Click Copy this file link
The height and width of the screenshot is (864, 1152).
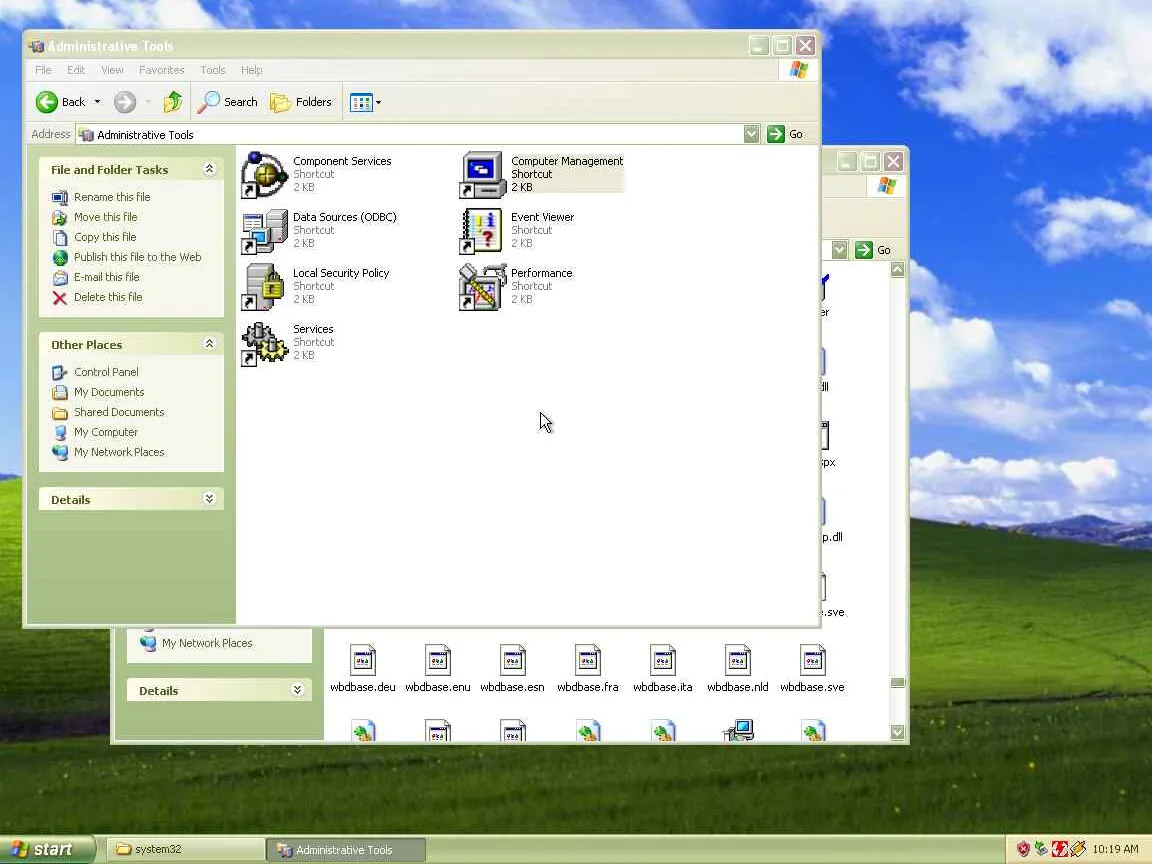pos(104,237)
